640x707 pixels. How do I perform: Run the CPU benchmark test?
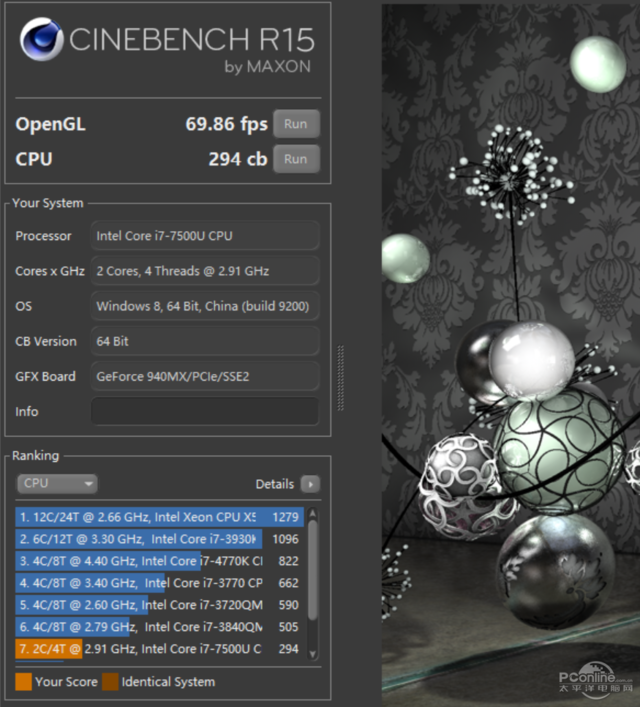296,159
